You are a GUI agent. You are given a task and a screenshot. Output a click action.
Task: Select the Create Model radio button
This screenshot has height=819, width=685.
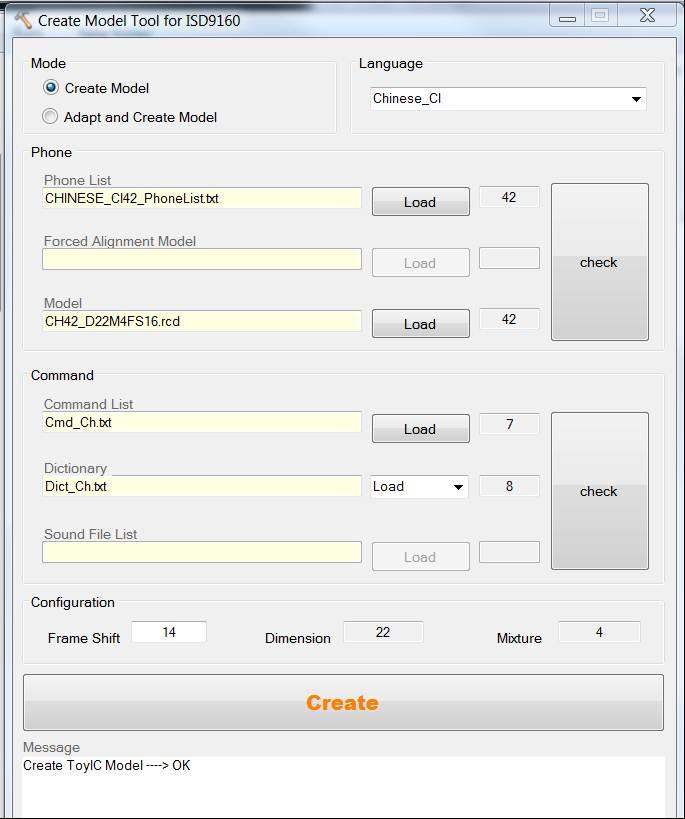(51, 87)
